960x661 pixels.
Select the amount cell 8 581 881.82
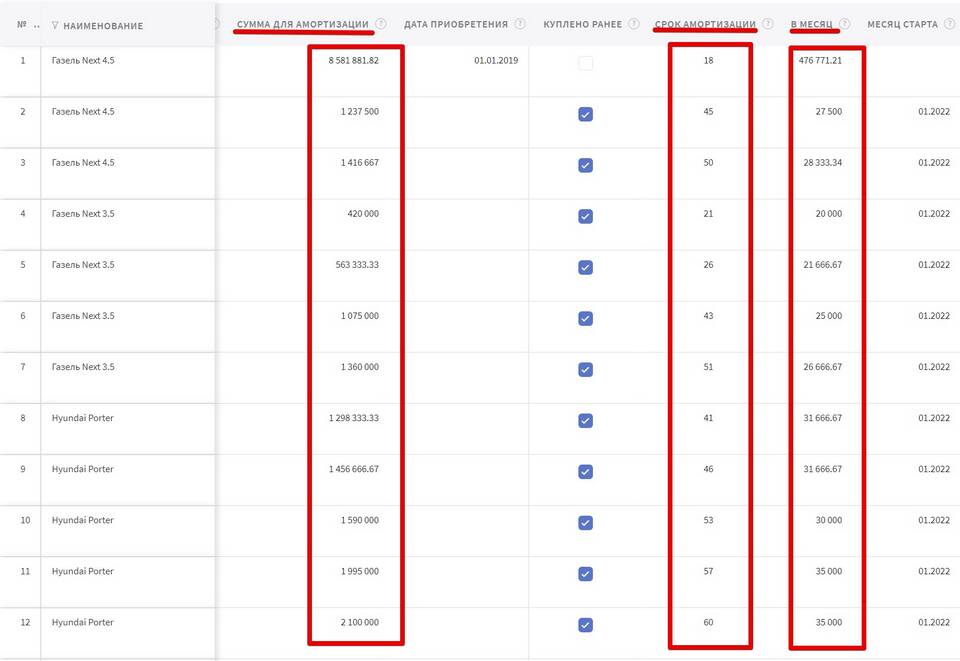(x=353, y=61)
